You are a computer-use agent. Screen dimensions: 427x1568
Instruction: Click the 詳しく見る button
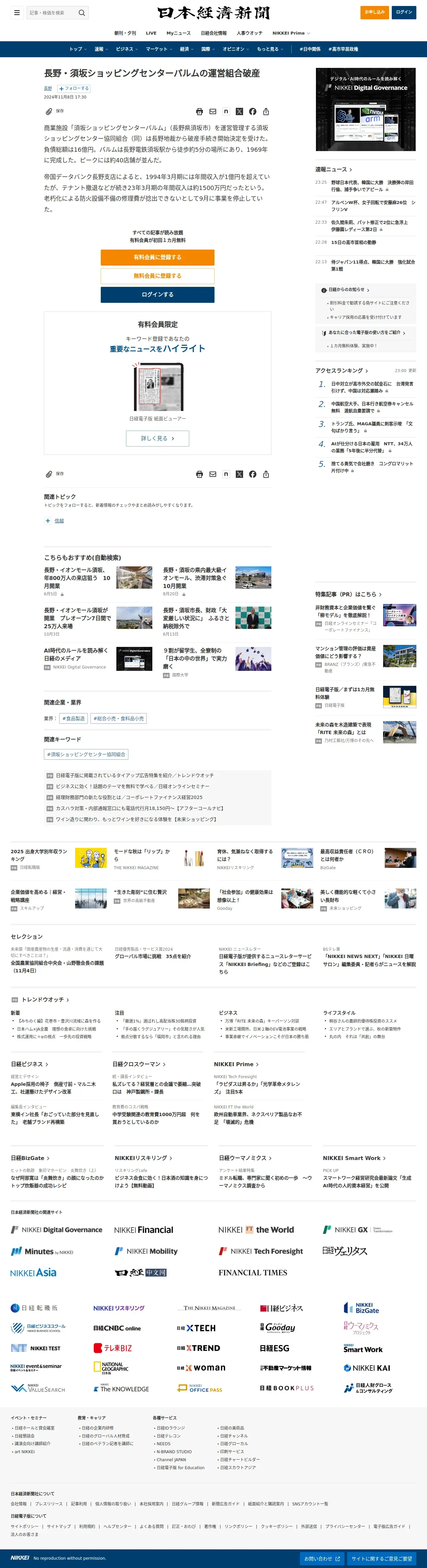click(x=158, y=438)
